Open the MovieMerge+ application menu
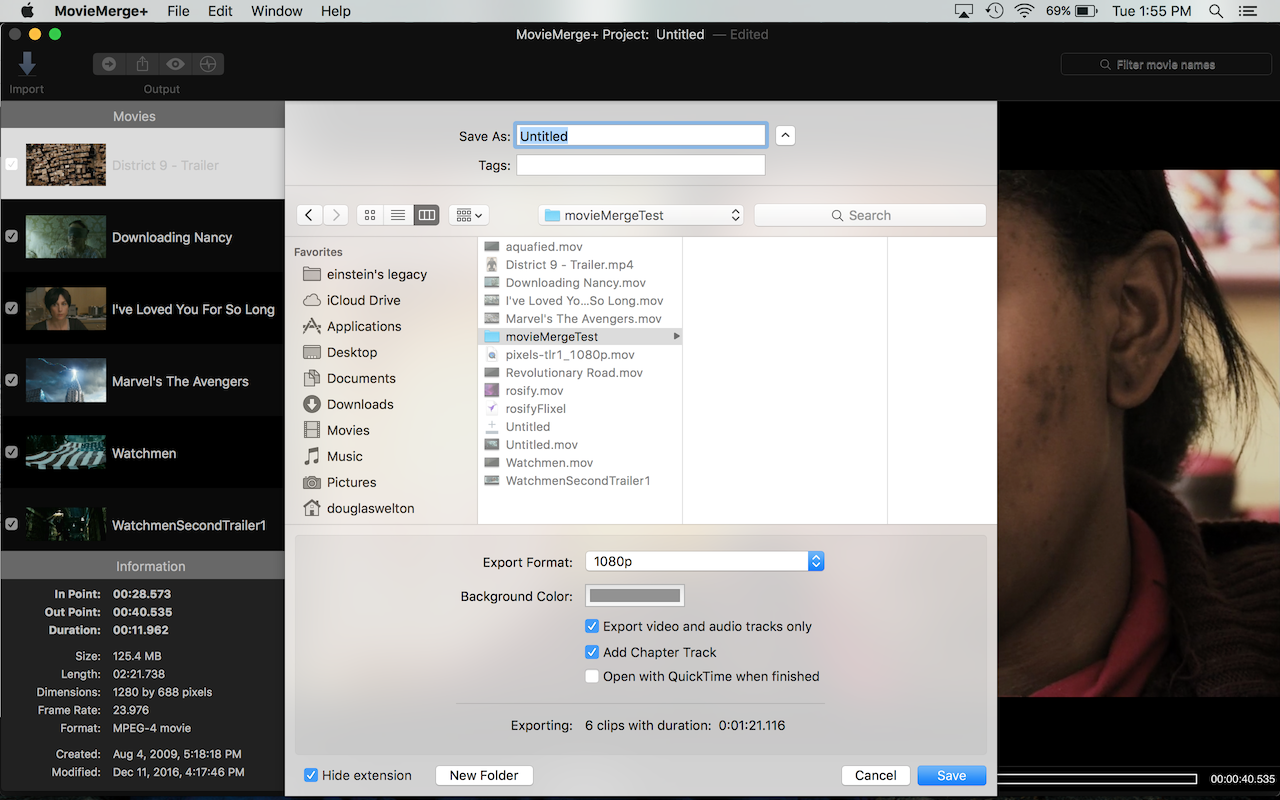This screenshot has height=800, width=1280. [101, 11]
